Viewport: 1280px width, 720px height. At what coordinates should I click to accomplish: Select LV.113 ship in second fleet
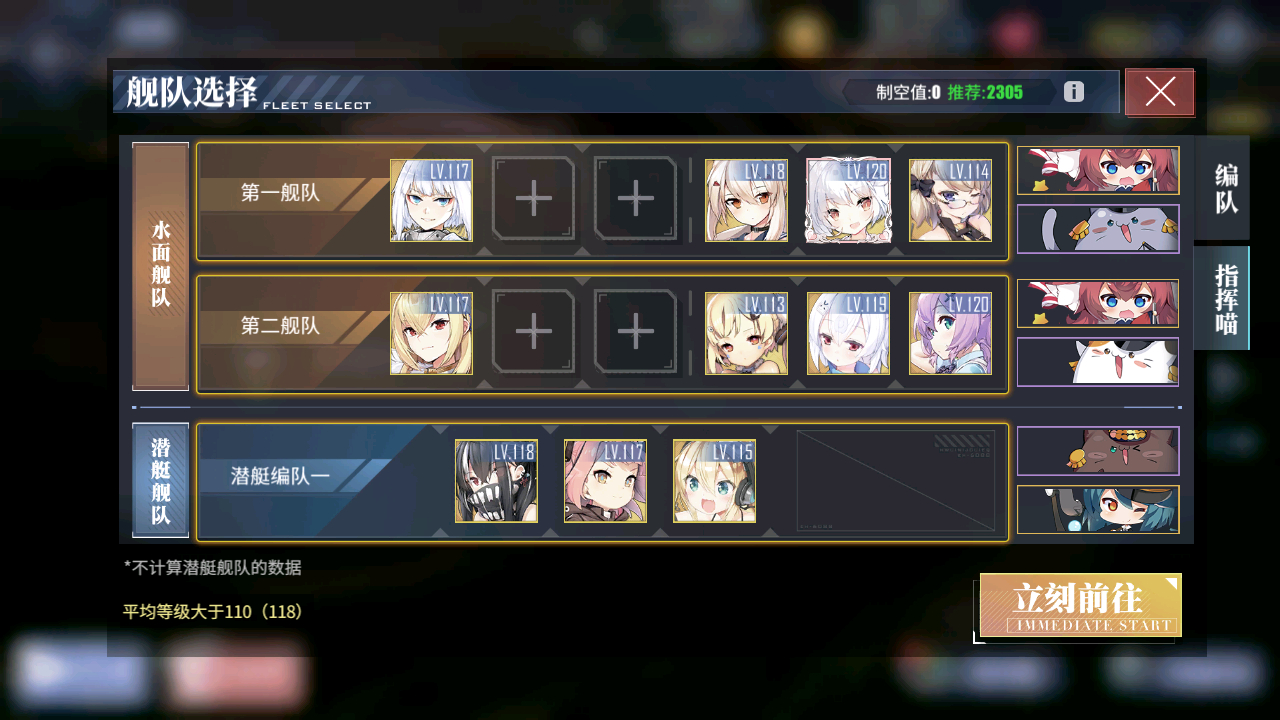click(x=746, y=333)
